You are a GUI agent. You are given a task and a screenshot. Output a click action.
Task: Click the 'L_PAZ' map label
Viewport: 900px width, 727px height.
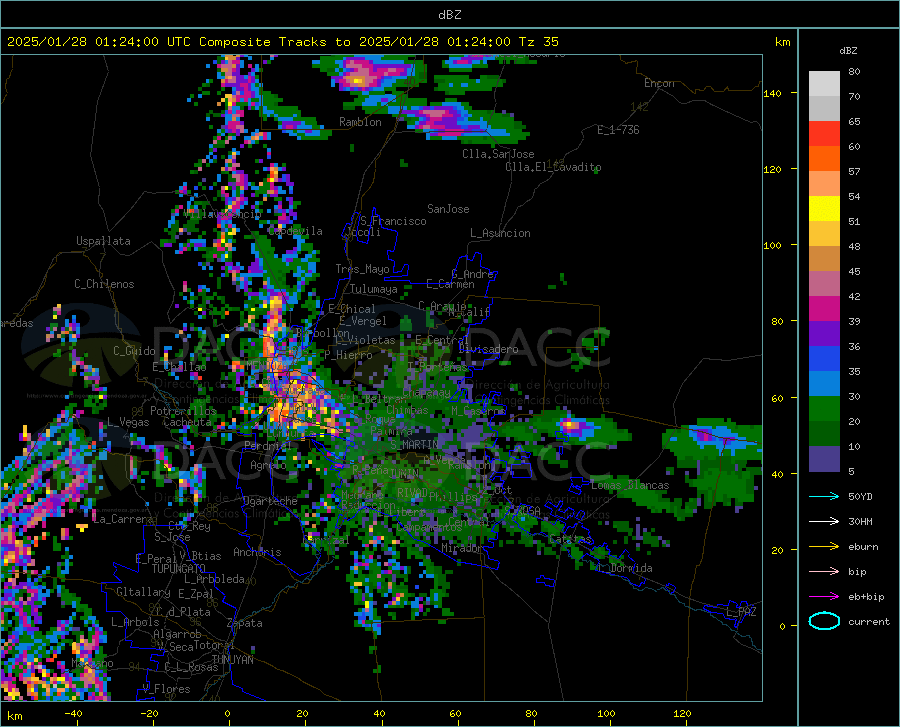click(741, 612)
